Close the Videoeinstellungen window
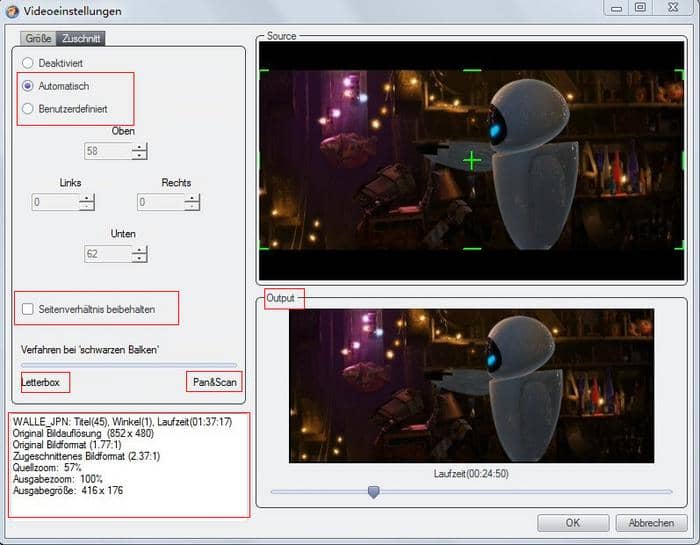 673,8
